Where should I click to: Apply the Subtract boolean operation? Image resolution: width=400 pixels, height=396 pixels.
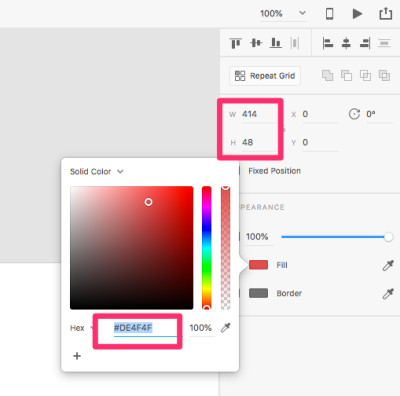click(x=346, y=75)
